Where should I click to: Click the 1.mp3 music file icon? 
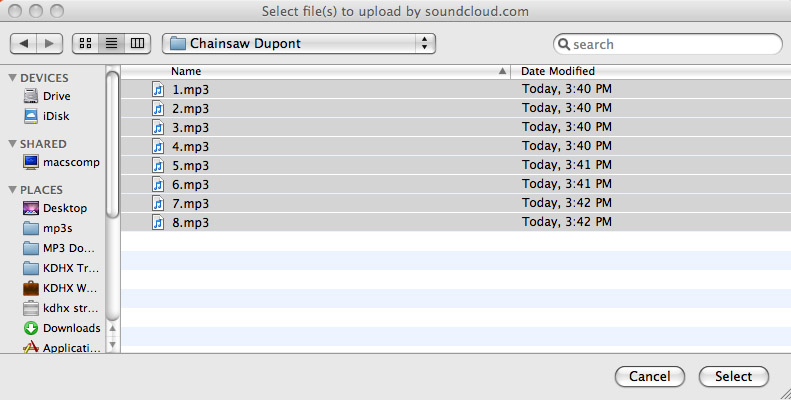tap(158, 89)
